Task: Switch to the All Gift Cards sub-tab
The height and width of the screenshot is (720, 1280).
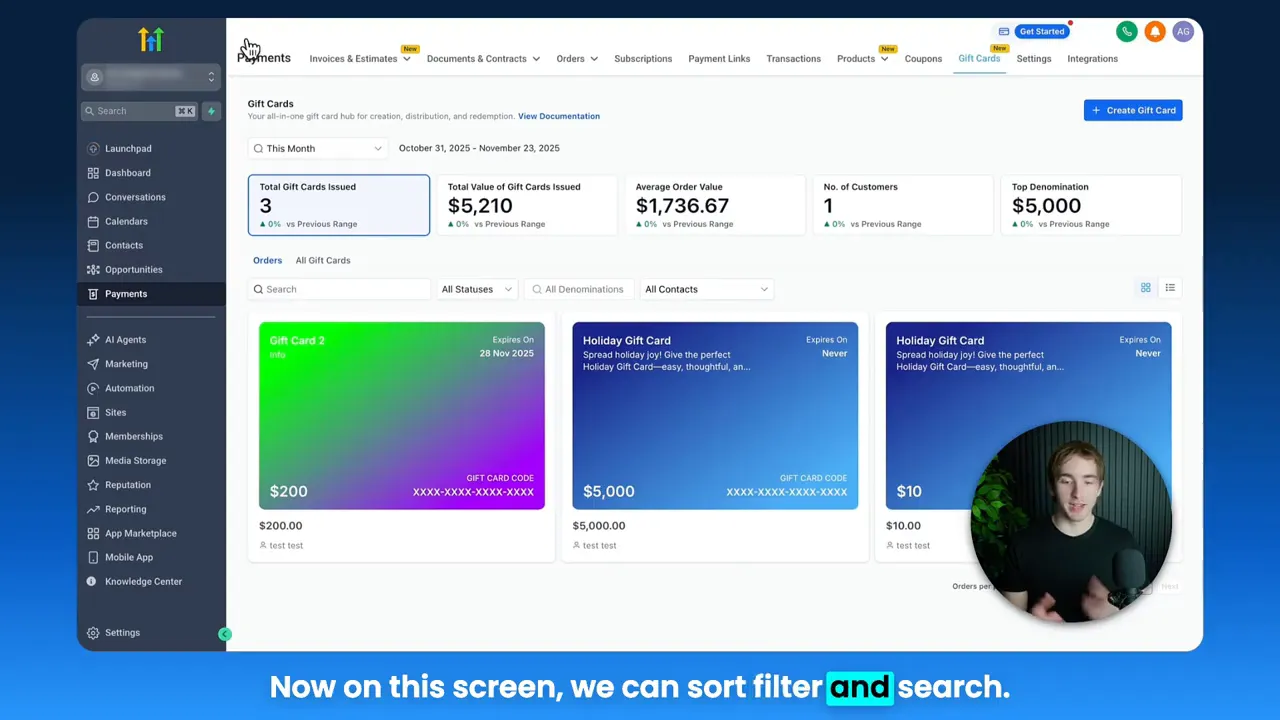Action: 323,260
